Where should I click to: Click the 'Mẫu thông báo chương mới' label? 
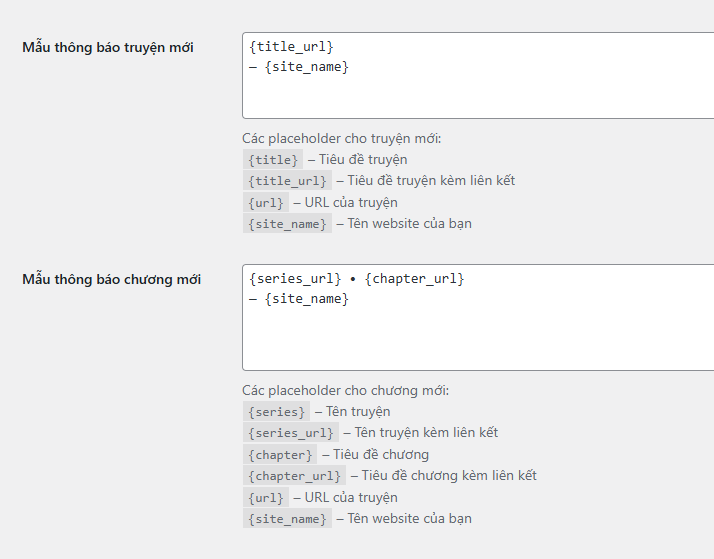pos(112,280)
